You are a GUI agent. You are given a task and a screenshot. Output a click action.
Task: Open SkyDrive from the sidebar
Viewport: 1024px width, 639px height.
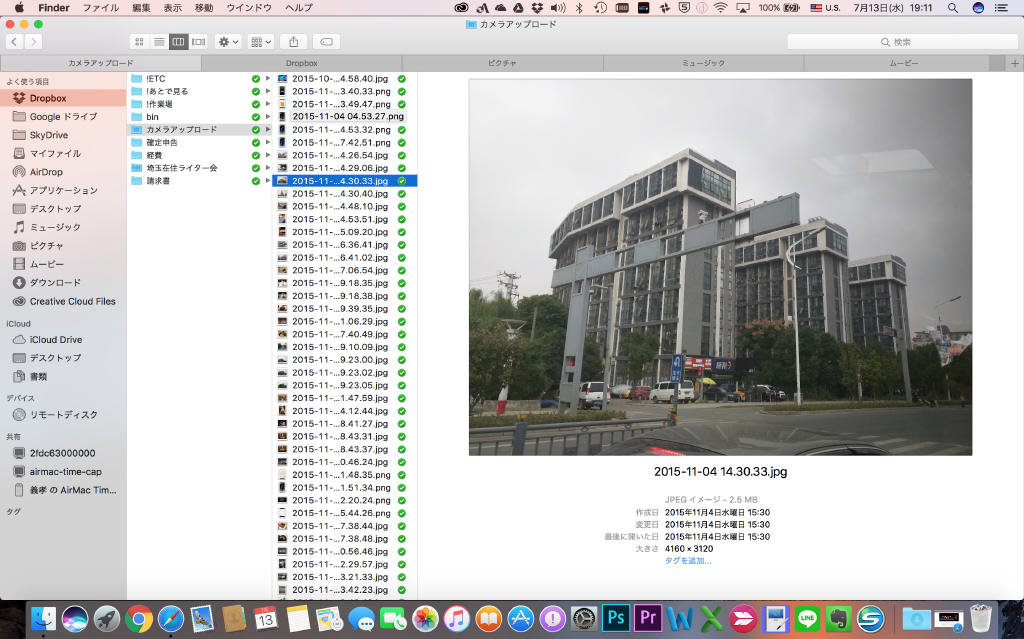(63, 135)
